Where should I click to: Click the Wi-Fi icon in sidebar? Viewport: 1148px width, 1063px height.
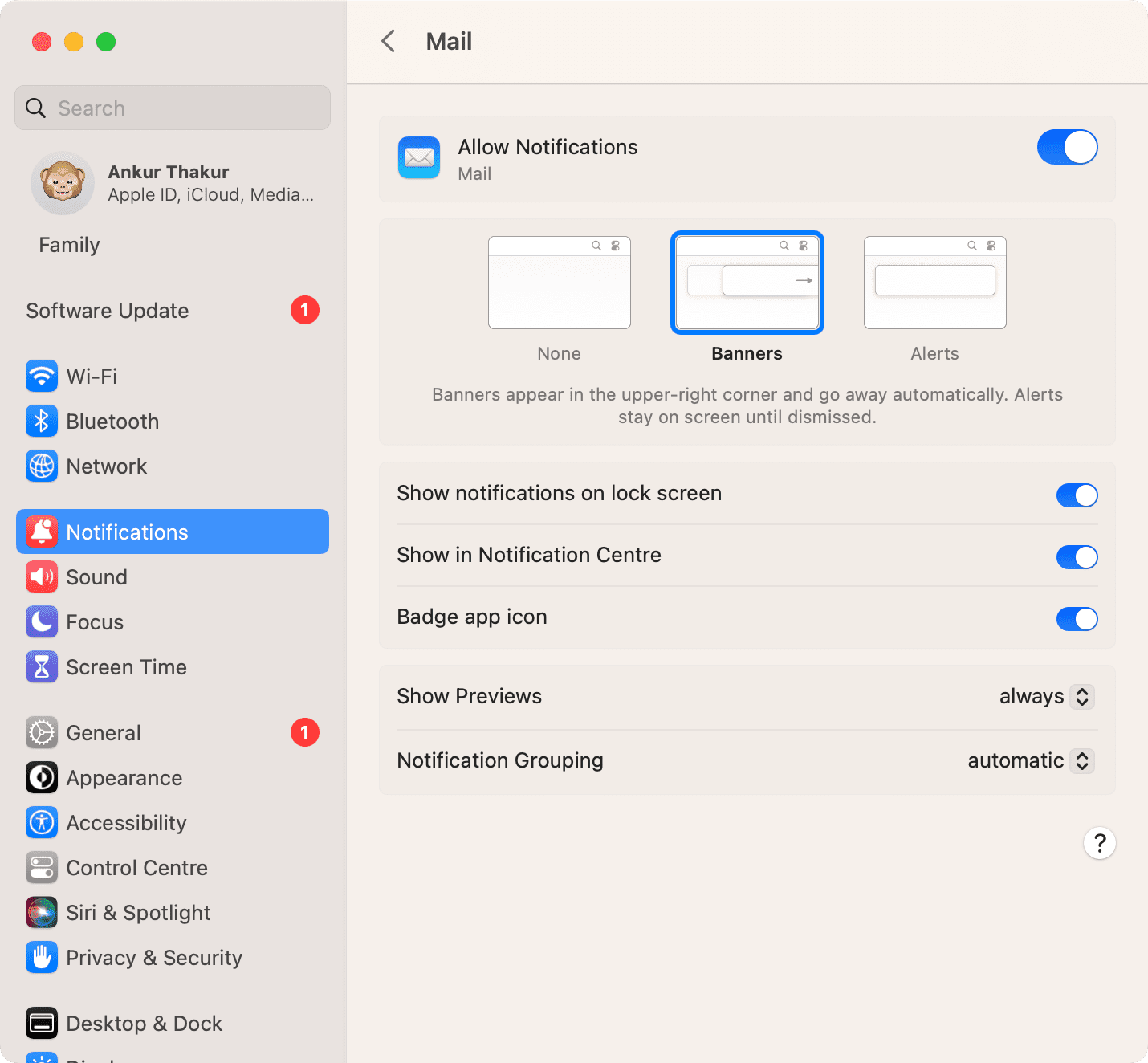pos(42,376)
